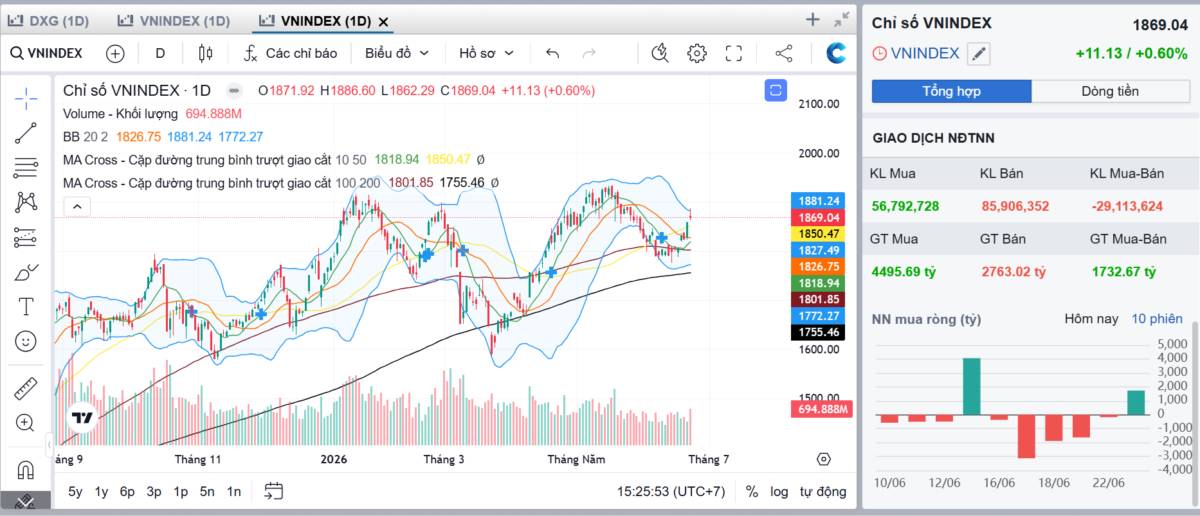Undo the last chart action

pos(553,53)
